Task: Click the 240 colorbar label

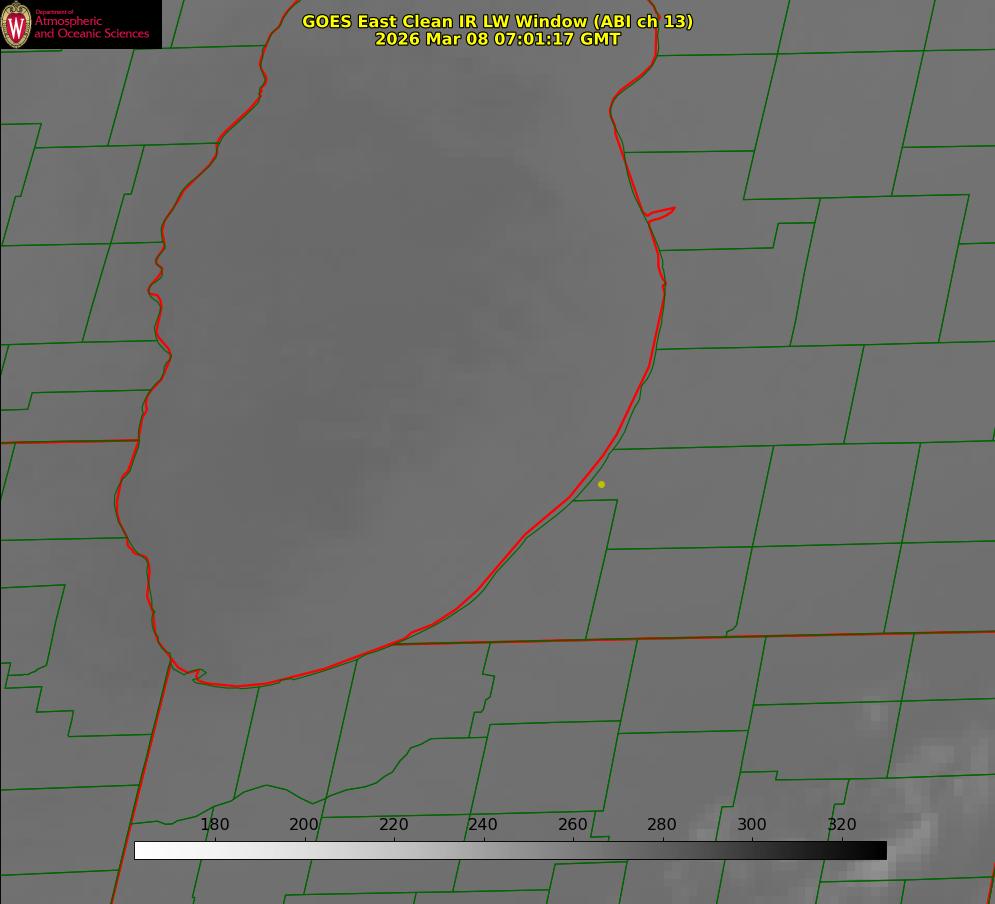Action: (483, 824)
